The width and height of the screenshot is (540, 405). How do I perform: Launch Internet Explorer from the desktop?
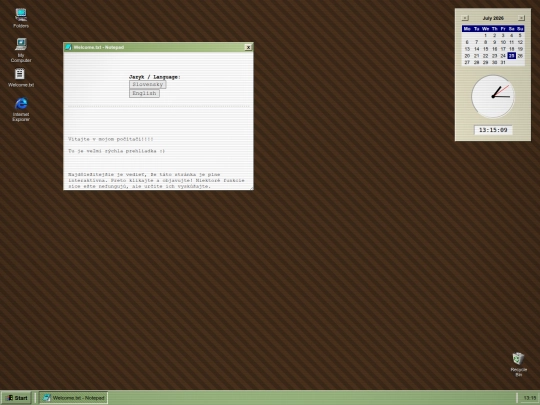[x=21, y=109]
